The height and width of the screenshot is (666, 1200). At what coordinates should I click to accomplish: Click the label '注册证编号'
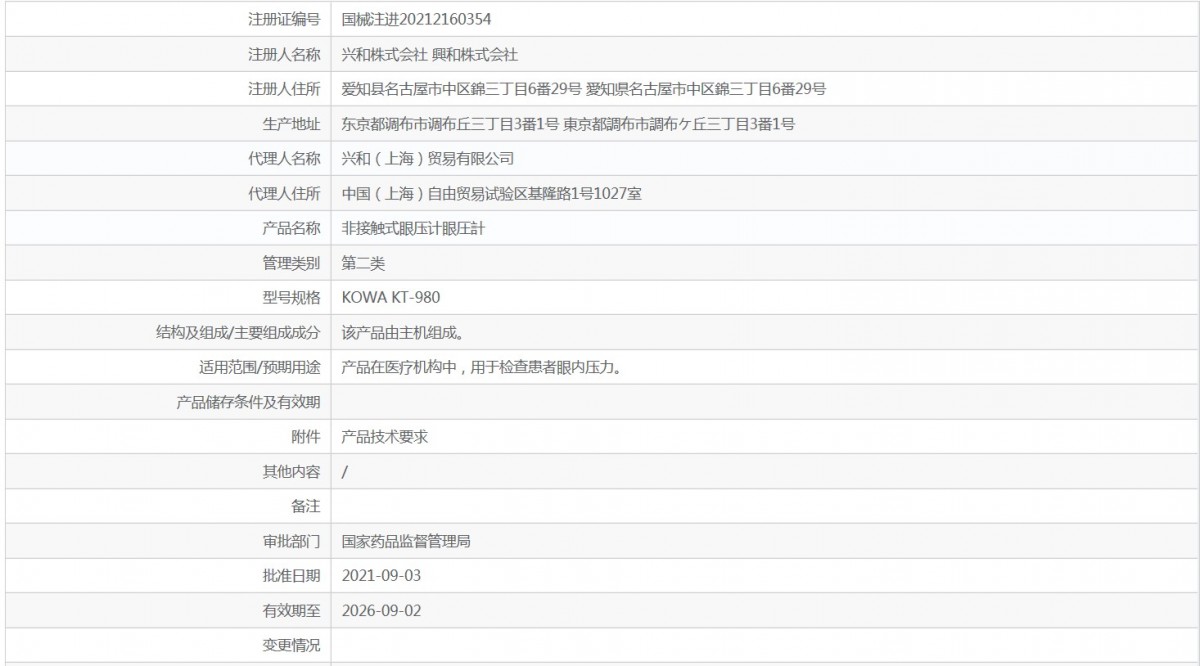285,19
